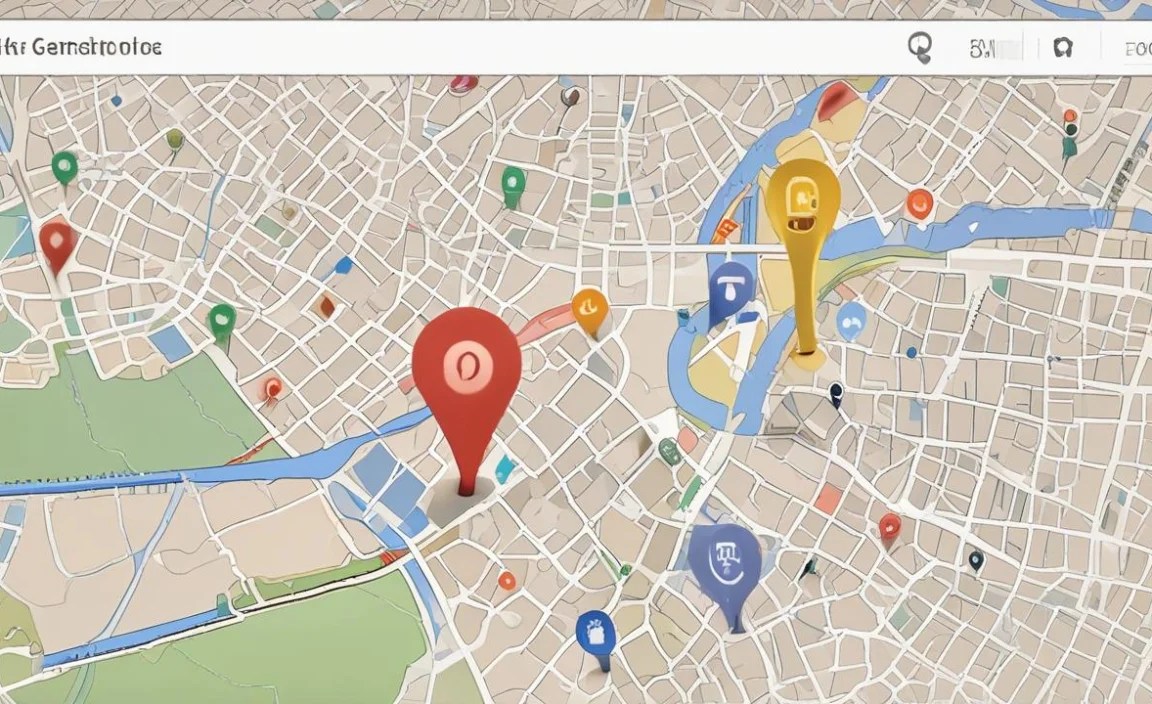1152x704 pixels.
Task: Click the green pin above the blue square
Action: coord(221,323)
